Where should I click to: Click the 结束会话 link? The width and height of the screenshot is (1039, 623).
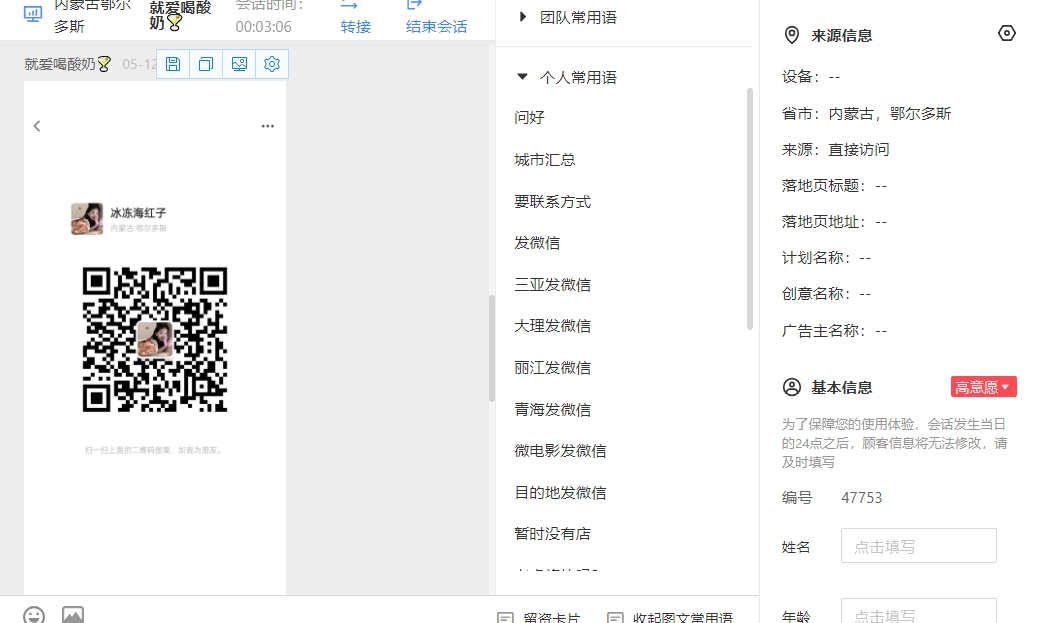point(436,27)
